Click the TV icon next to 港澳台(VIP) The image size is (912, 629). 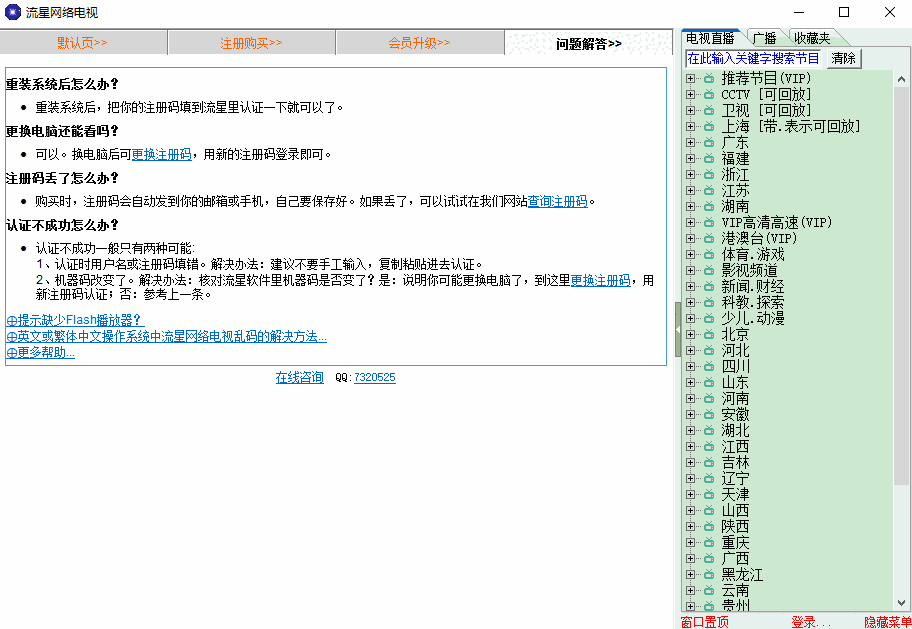(708, 239)
